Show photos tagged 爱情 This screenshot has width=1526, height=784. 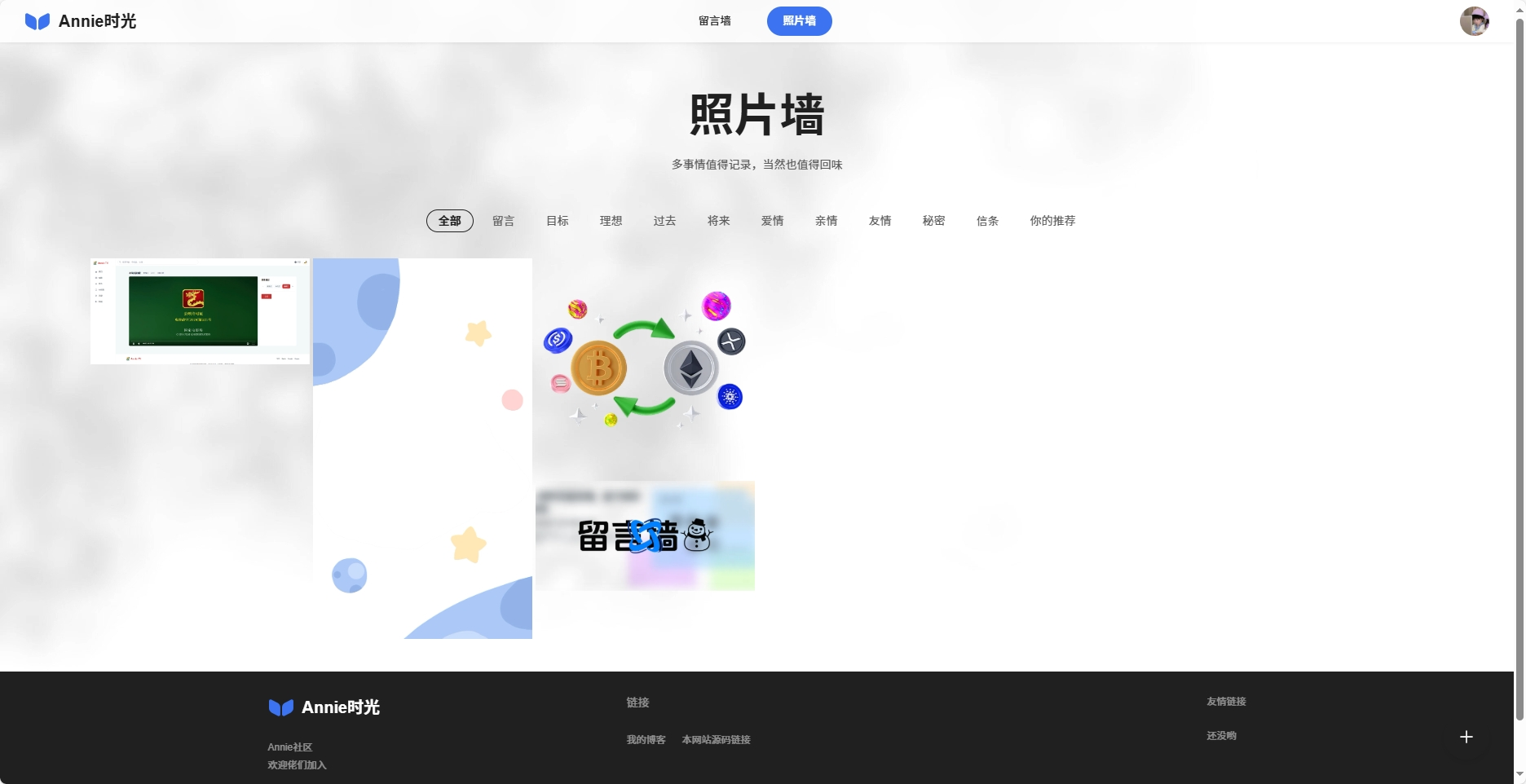pyautogui.click(x=772, y=221)
